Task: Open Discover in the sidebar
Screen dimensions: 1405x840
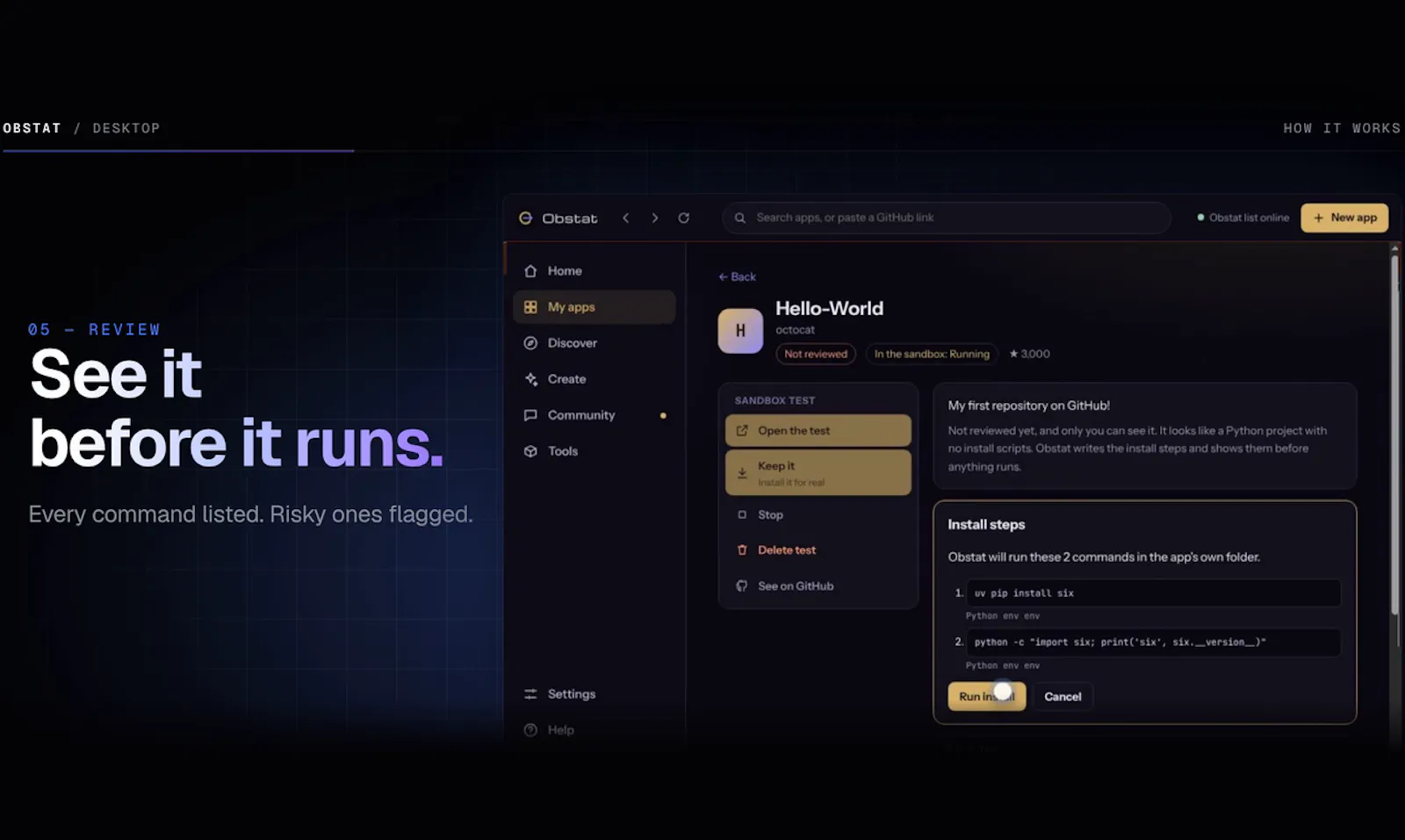Action: [x=594, y=343]
